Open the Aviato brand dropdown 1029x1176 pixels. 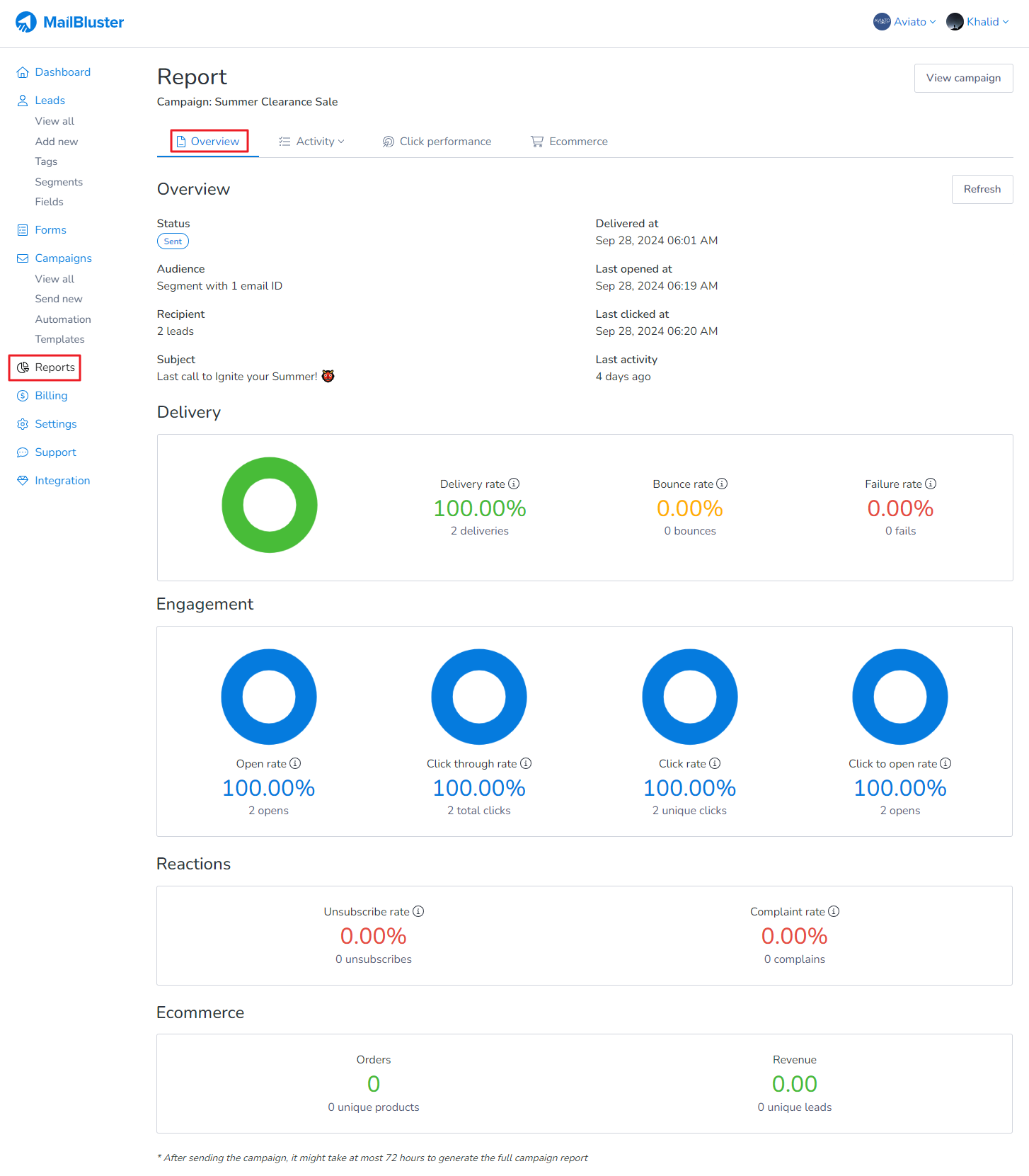[904, 22]
